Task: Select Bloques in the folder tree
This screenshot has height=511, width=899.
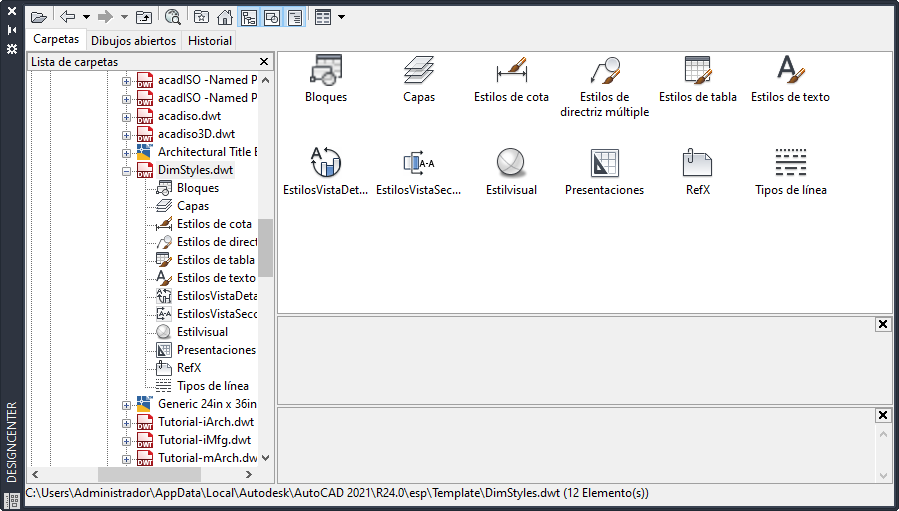Action: 198,188
